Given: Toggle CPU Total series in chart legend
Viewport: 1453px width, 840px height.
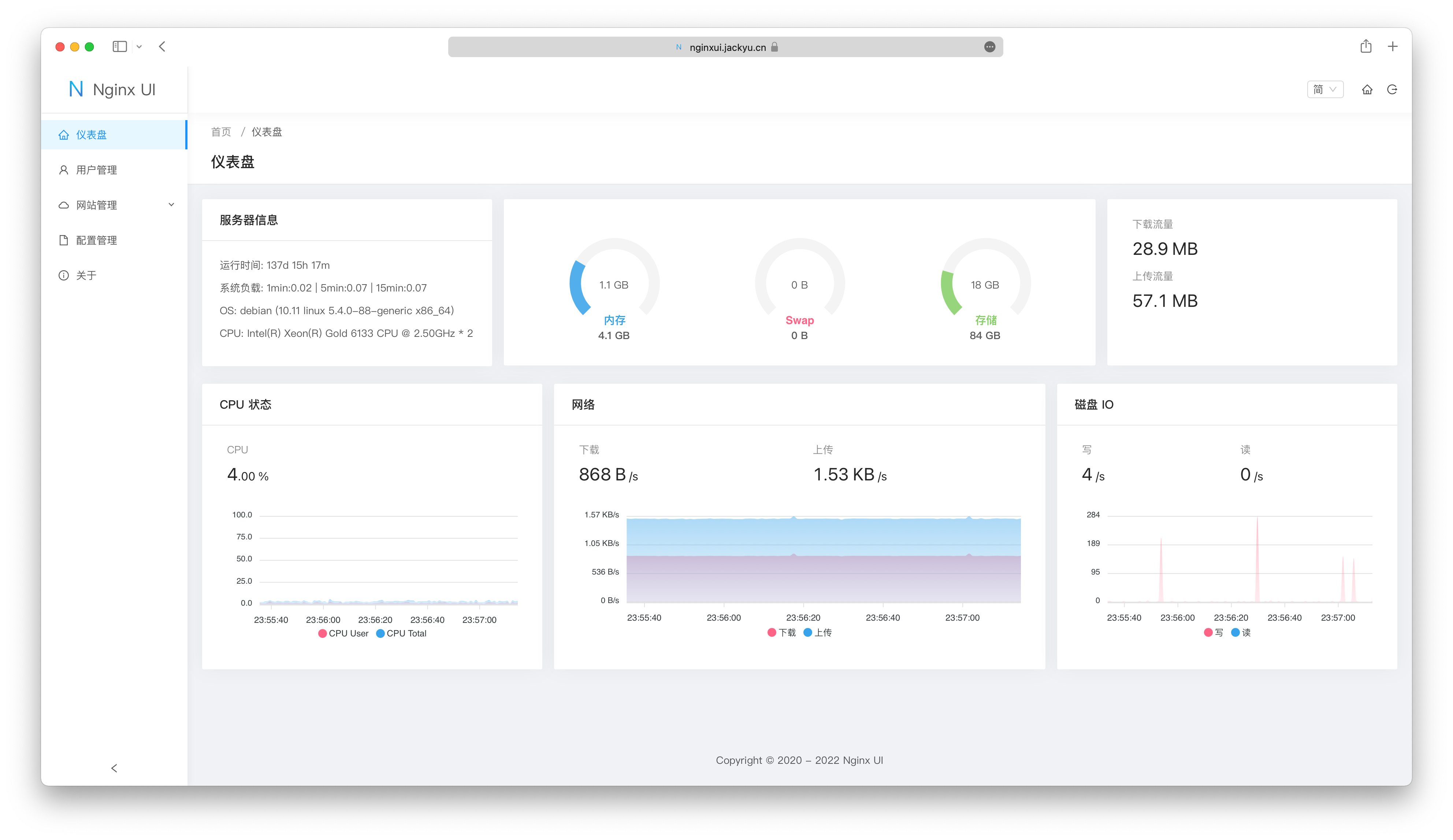Looking at the screenshot, I should click(401, 633).
